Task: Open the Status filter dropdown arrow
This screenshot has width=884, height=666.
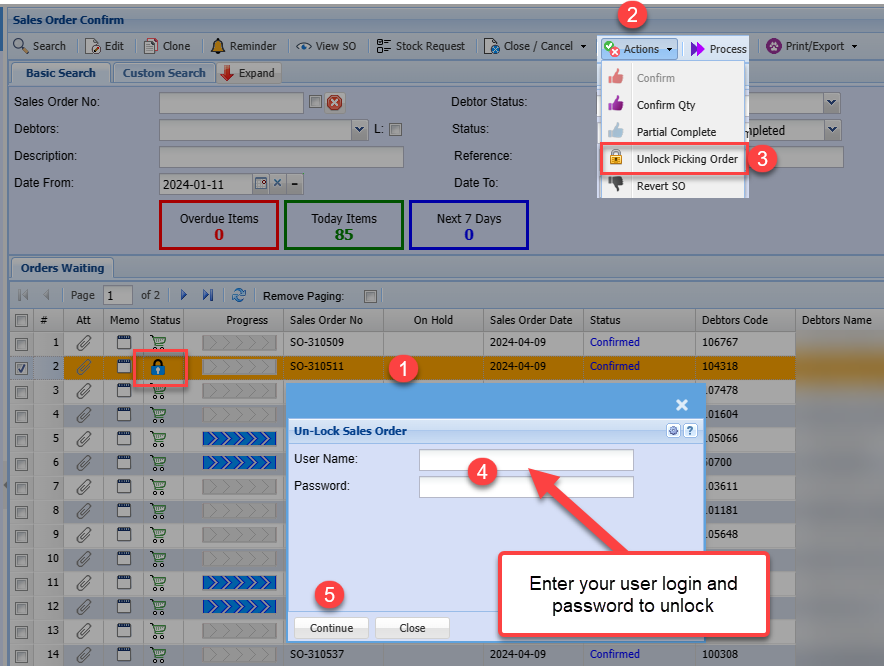Action: click(832, 130)
